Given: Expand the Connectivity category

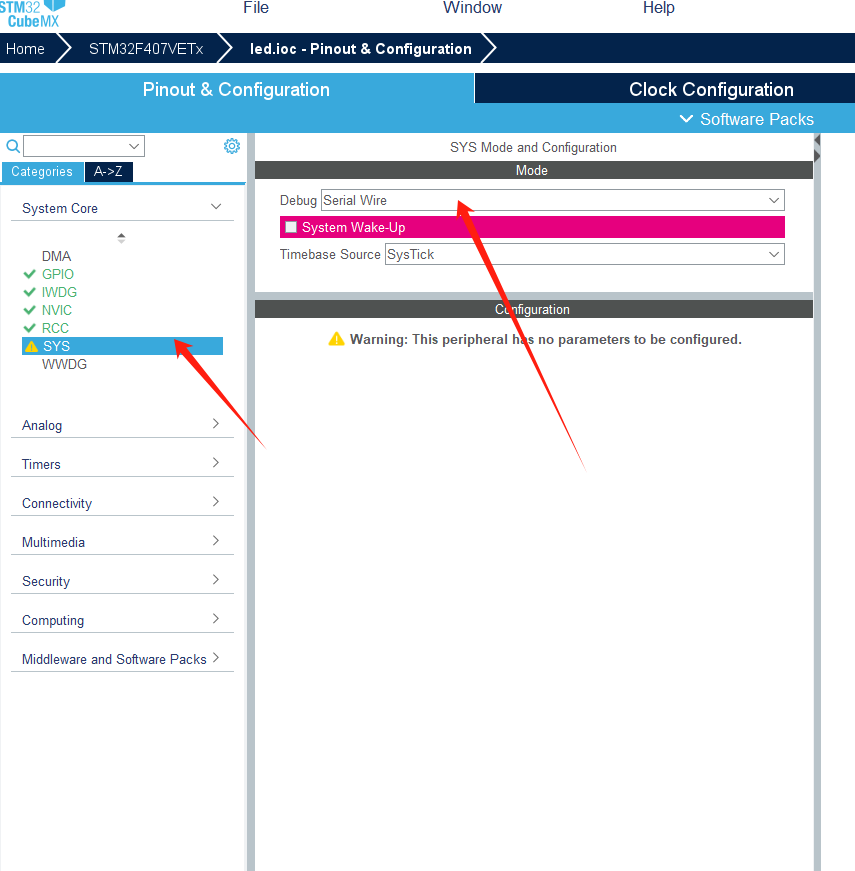Looking at the screenshot, I should (x=122, y=503).
